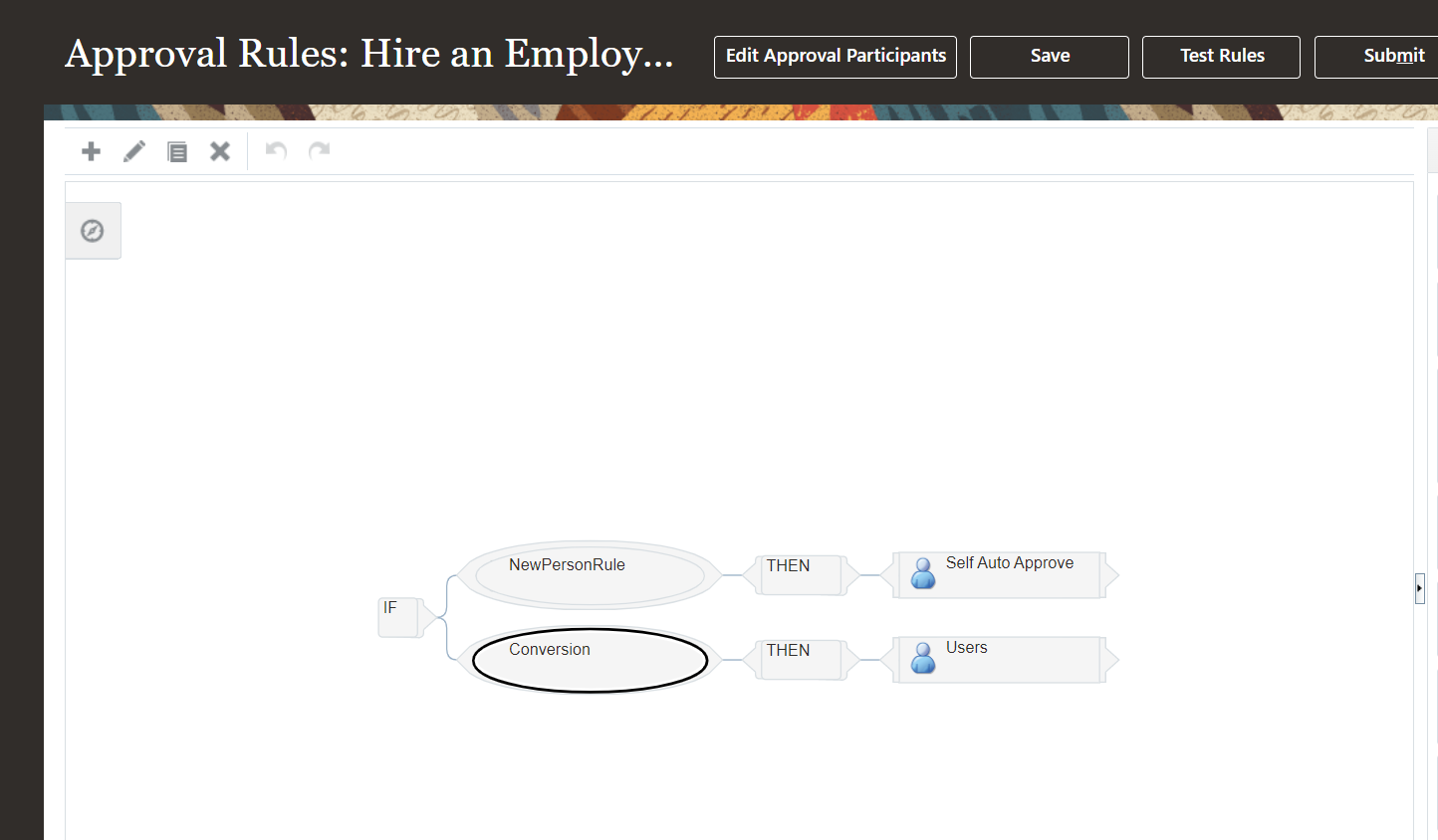This screenshot has width=1438, height=840.
Task: Click the Save button
Action: [x=1049, y=57]
